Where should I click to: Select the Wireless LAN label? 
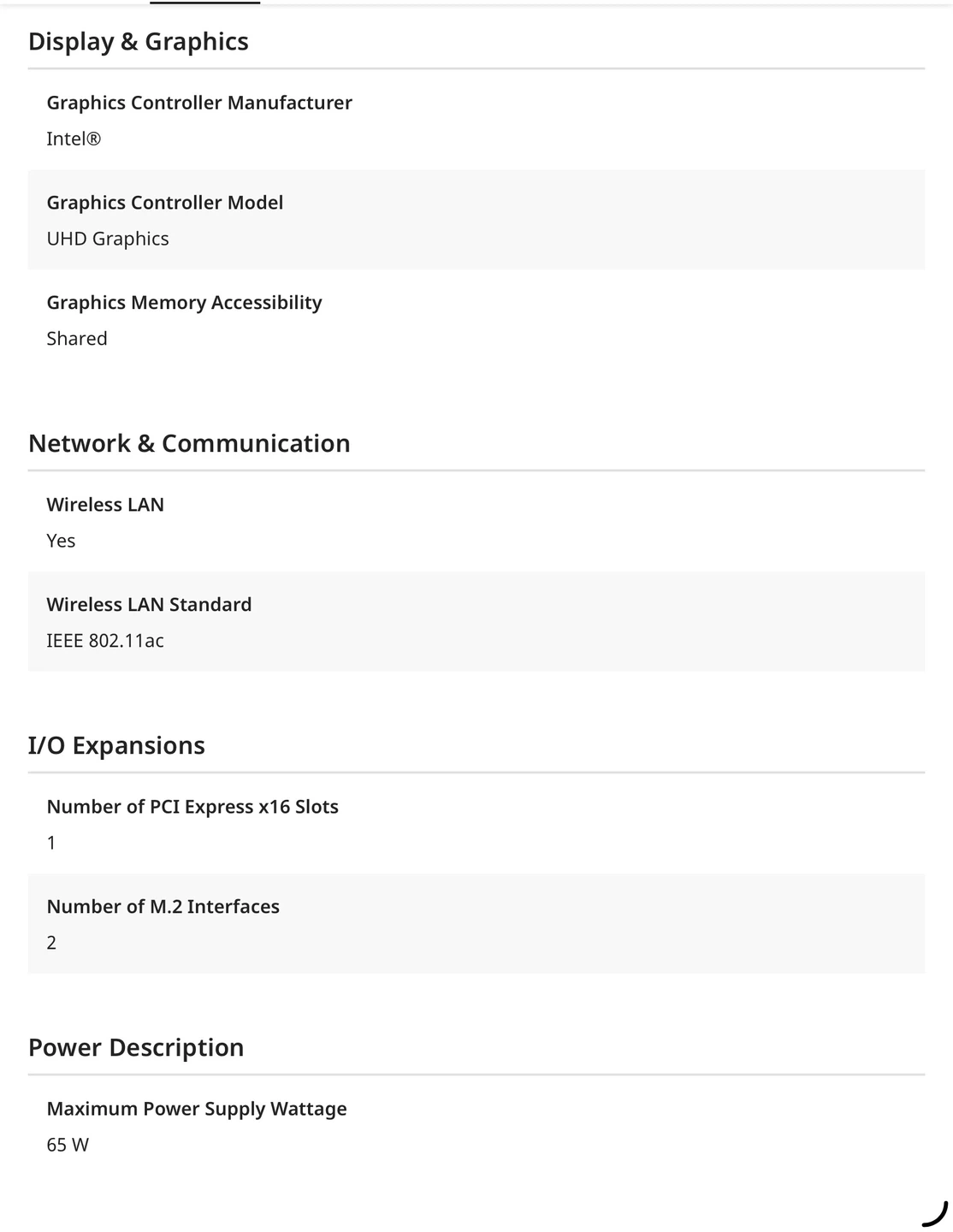point(105,505)
